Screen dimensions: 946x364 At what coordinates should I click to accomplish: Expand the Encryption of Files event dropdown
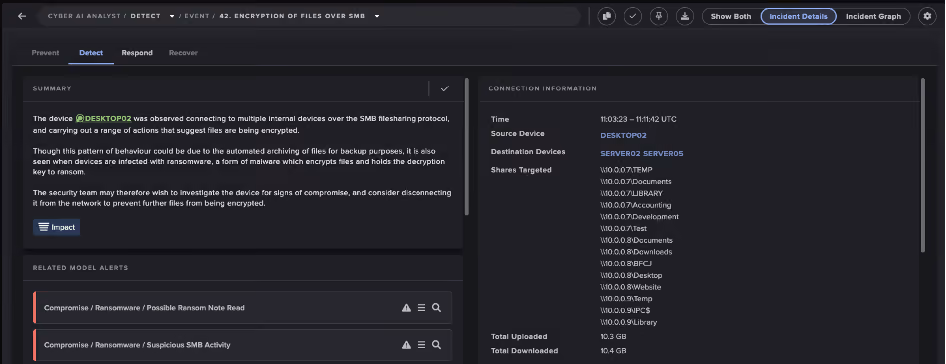(x=377, y=16)
